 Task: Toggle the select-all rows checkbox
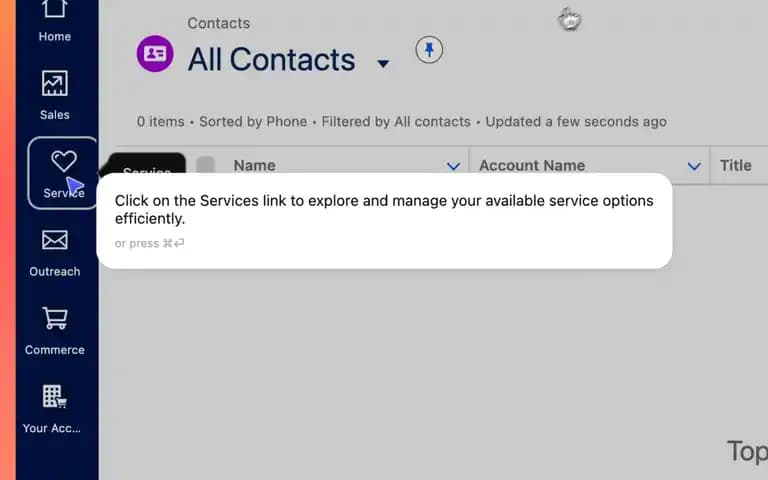click(x=206, y=165)
